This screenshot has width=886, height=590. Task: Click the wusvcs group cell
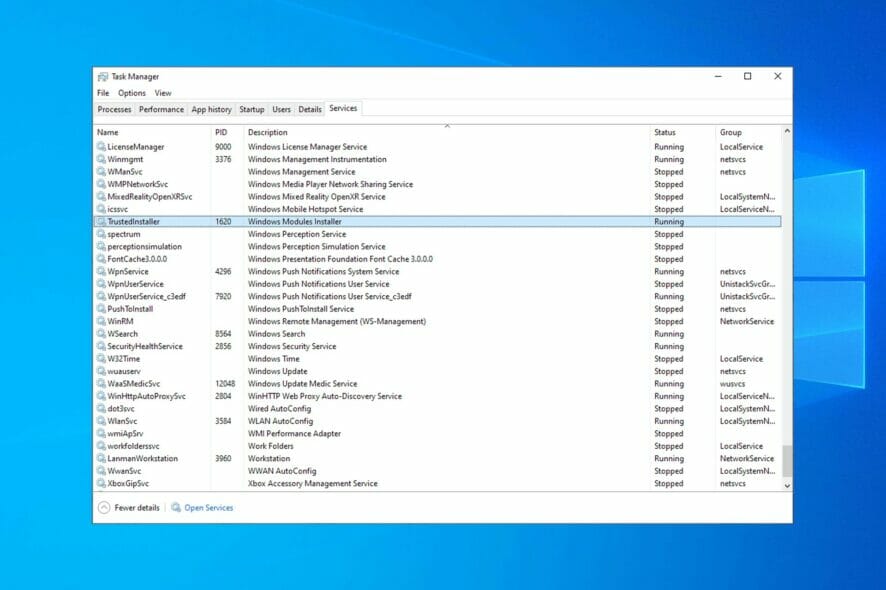click(x=732, y=384)
